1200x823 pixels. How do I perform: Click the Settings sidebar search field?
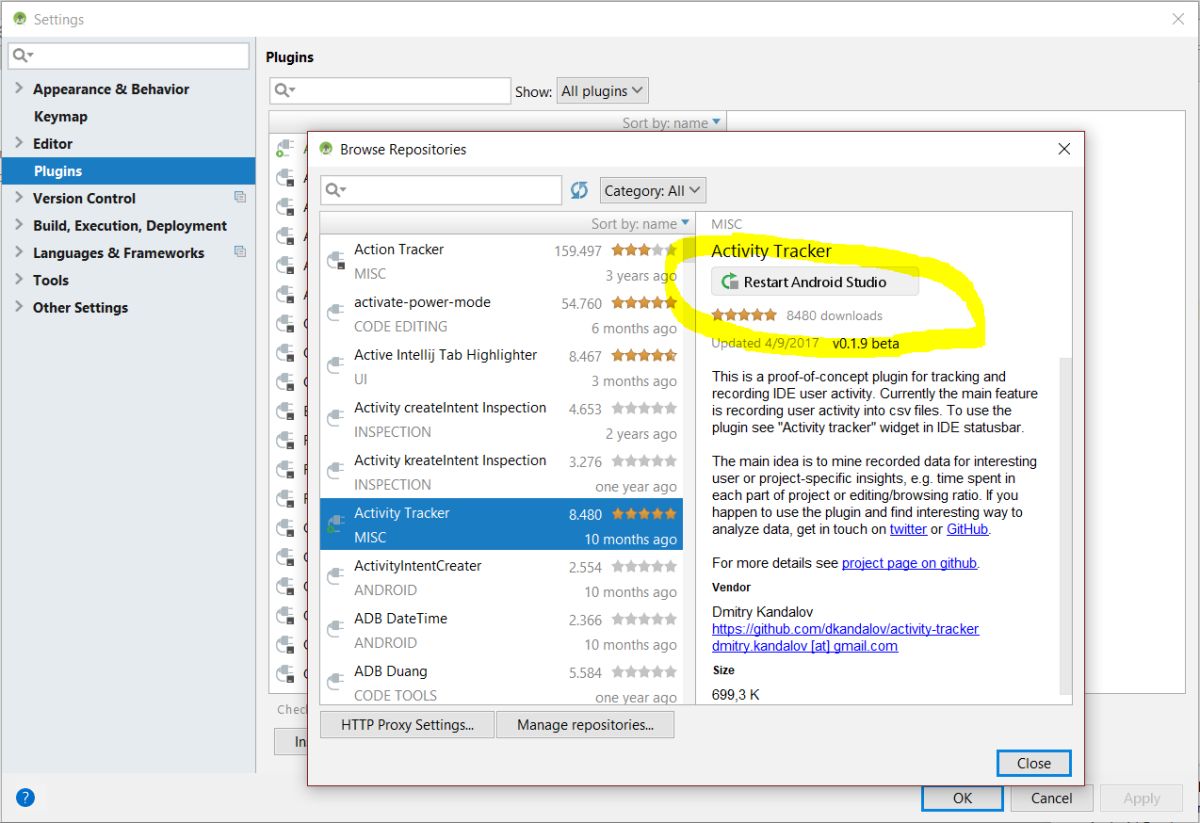click(x=129, y=56)
